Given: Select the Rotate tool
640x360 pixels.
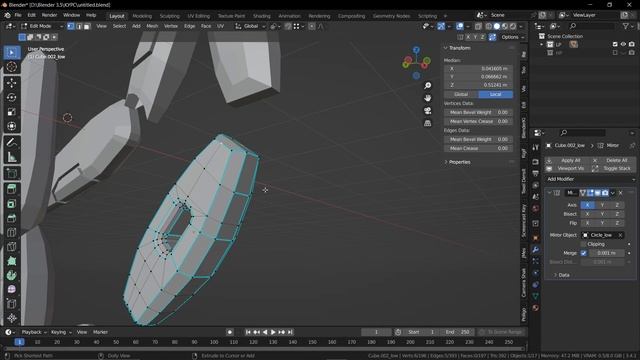Looking at the screenshot, I should pos(11,97).
